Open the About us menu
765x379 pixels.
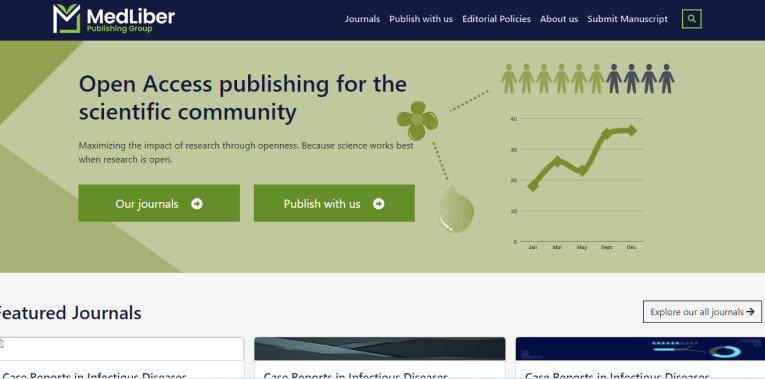tap(559, 19)
